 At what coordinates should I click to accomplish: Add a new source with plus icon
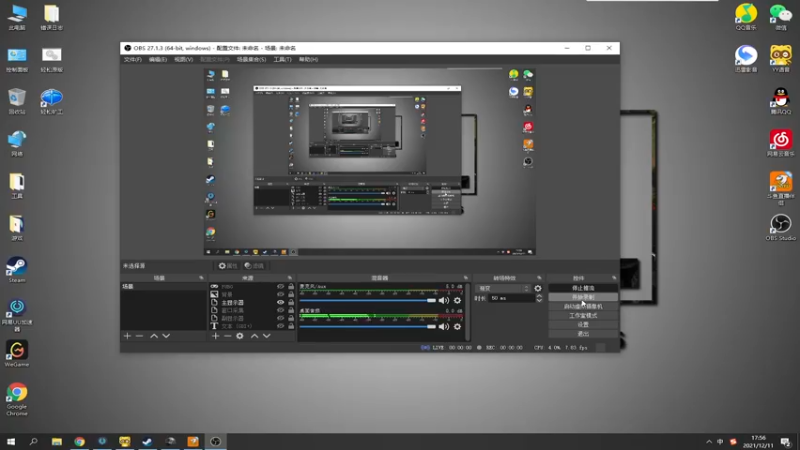[x=215, y=336]
